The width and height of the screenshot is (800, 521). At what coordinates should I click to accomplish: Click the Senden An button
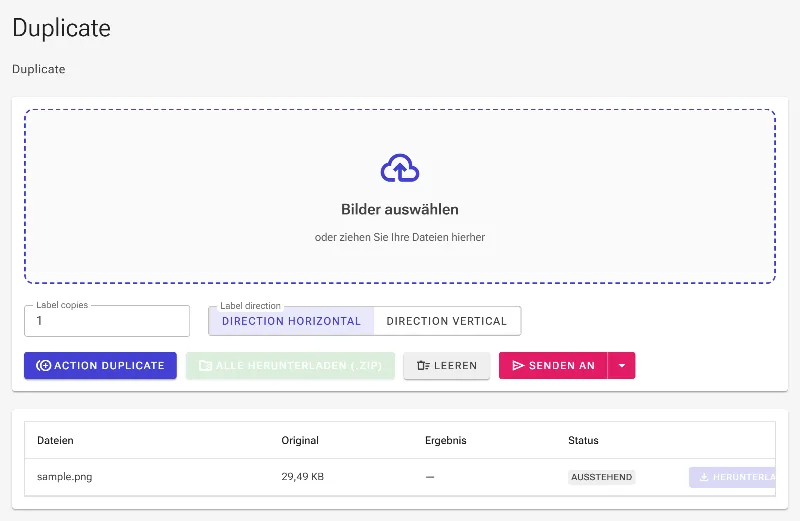coord(554,365)
